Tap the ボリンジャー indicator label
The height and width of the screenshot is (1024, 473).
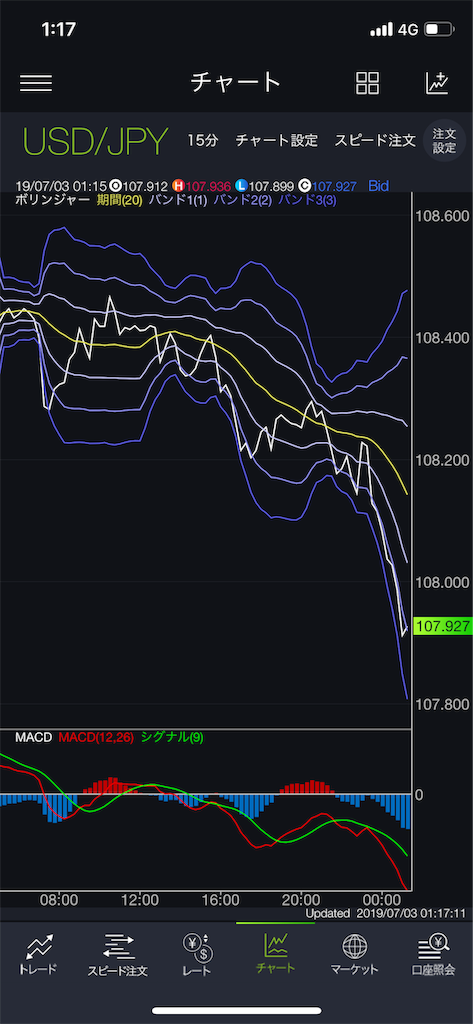52,200
